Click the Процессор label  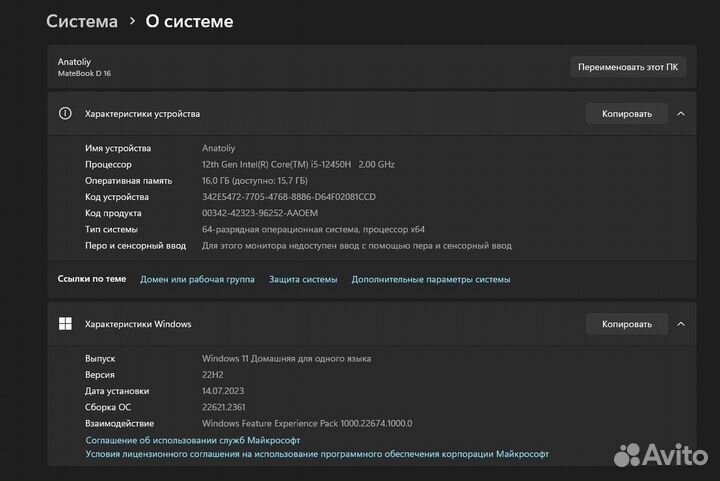(x=108, y=164)
